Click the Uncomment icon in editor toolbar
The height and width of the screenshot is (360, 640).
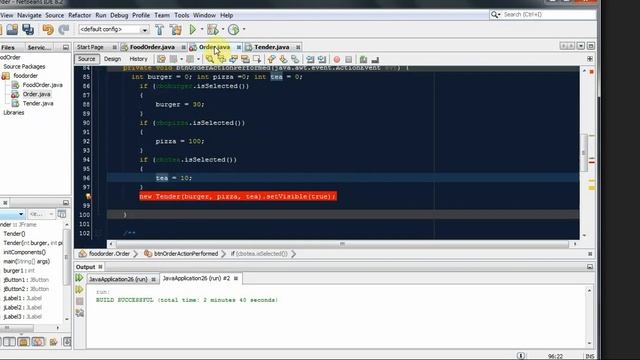coord(375,59)
